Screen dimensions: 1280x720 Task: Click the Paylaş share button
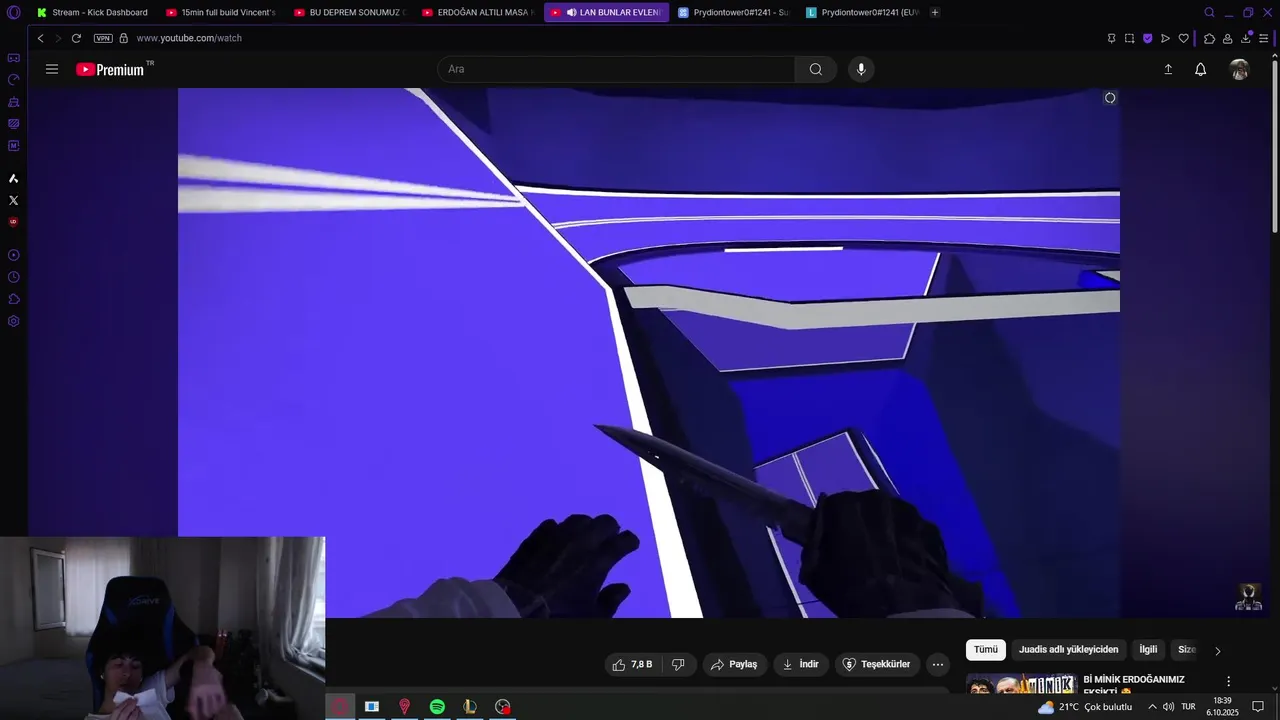tap(734, 664)
